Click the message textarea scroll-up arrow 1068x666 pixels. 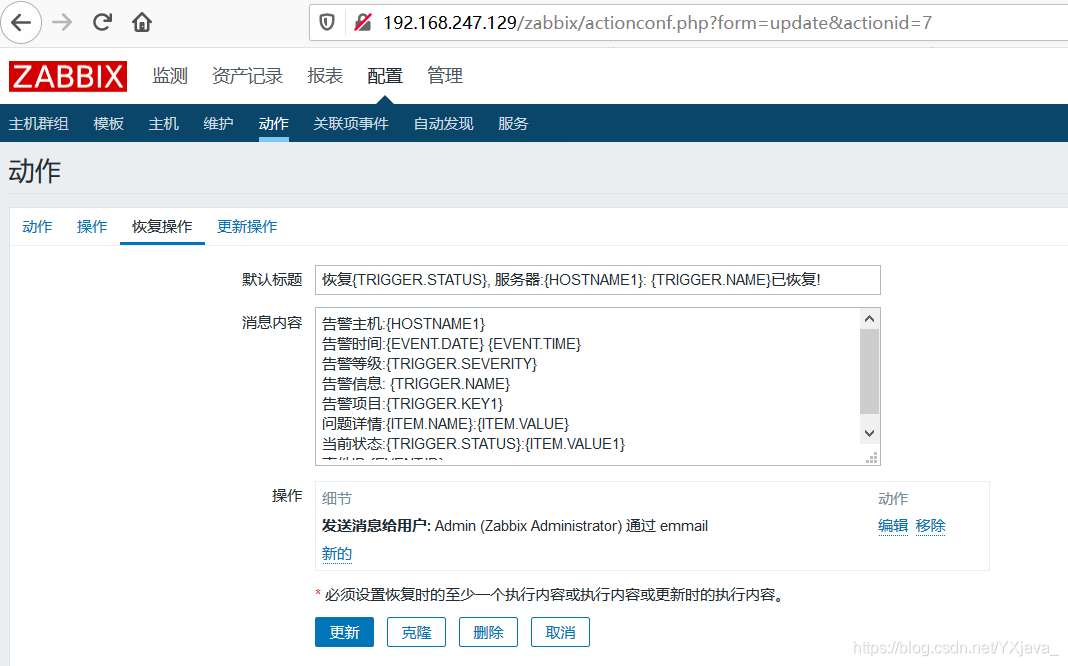[x=869, y=319]
